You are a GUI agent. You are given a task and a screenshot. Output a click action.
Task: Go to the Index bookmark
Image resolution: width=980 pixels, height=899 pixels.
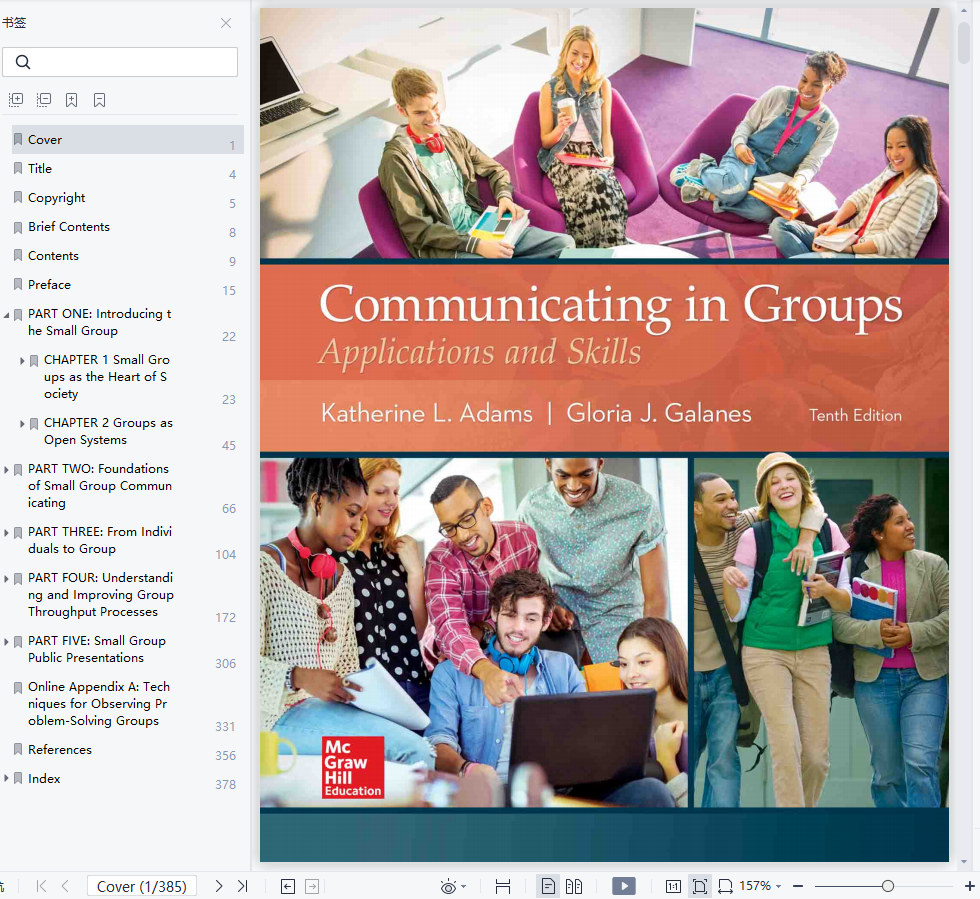[44, 778]
